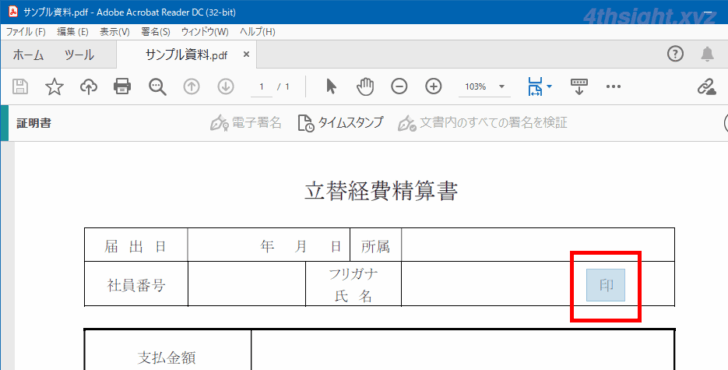Go to the previous page with up arrow
Viewport: 728px width, 370px height.
[x=191, y=87]
